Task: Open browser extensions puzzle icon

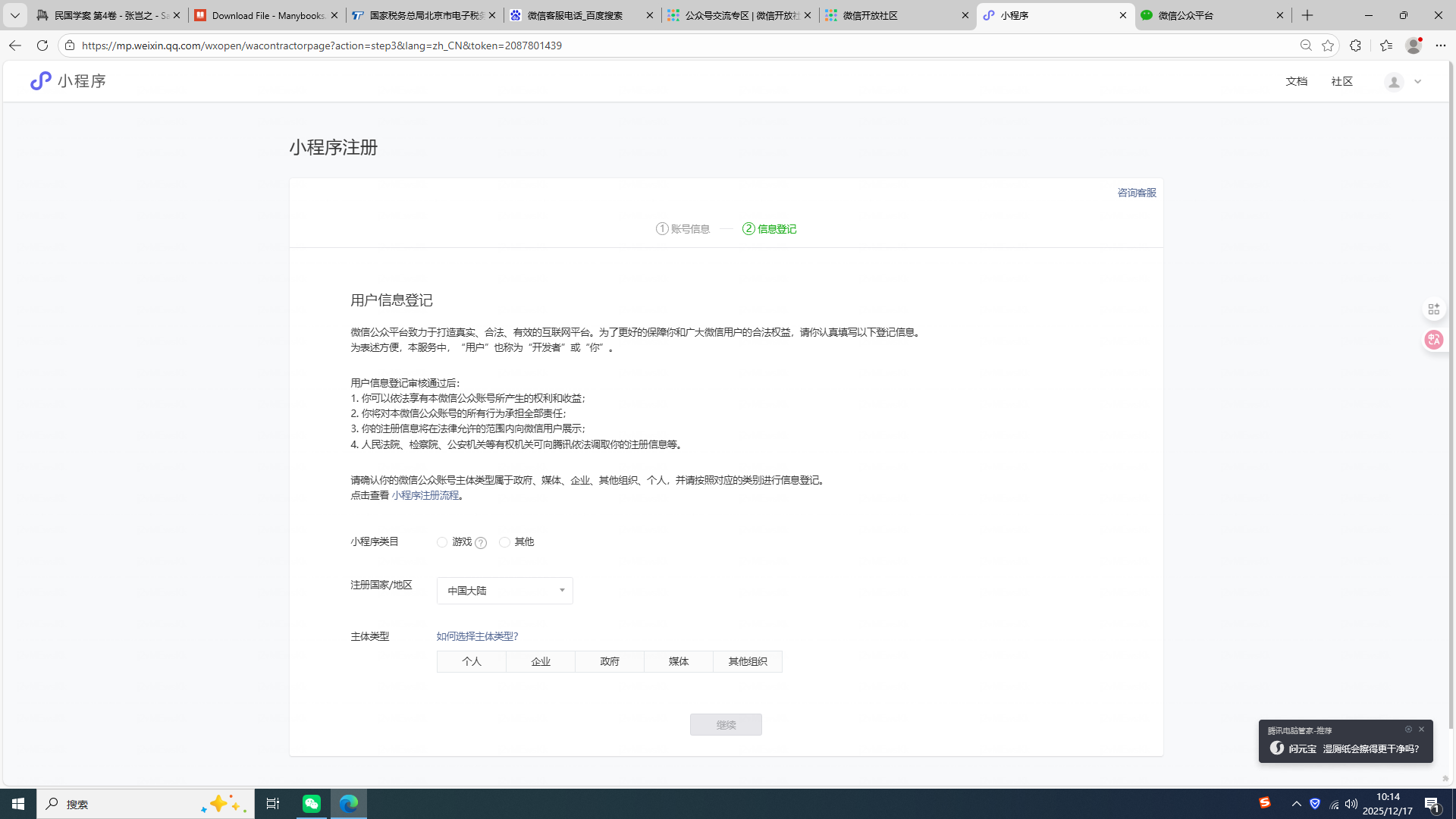Action: pyautogui.click(x=1355, y=45)
